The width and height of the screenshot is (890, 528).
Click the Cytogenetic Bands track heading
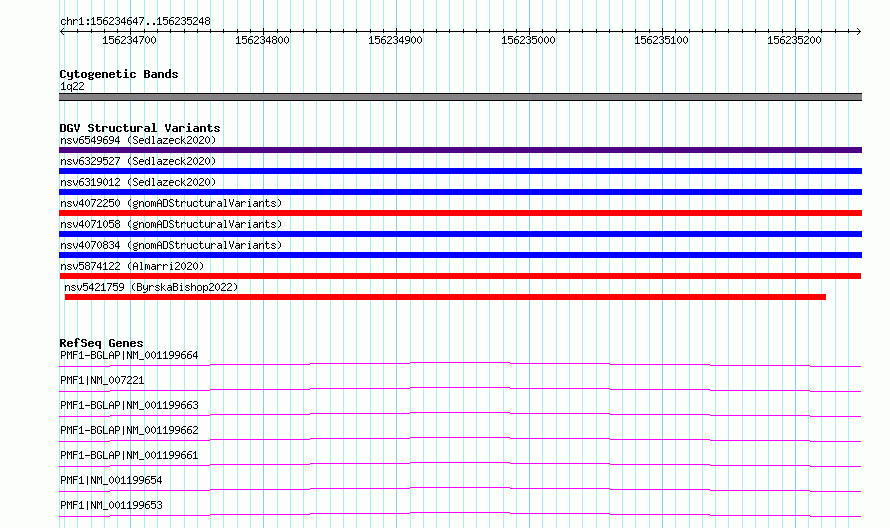pyautogui.click(x=119, y=74)
